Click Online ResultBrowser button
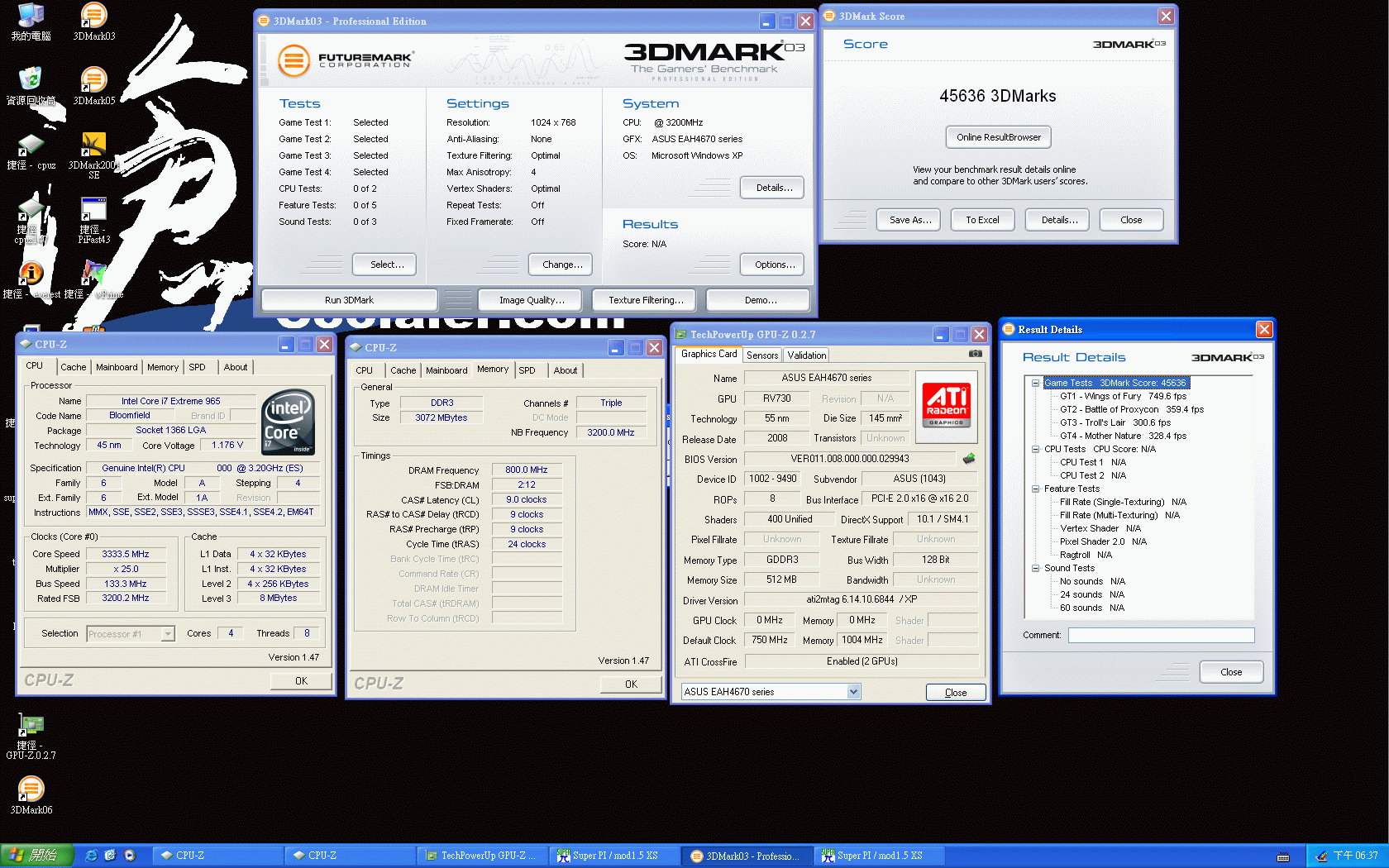This screenshot has width=1389, height=868. click(999, 137)
